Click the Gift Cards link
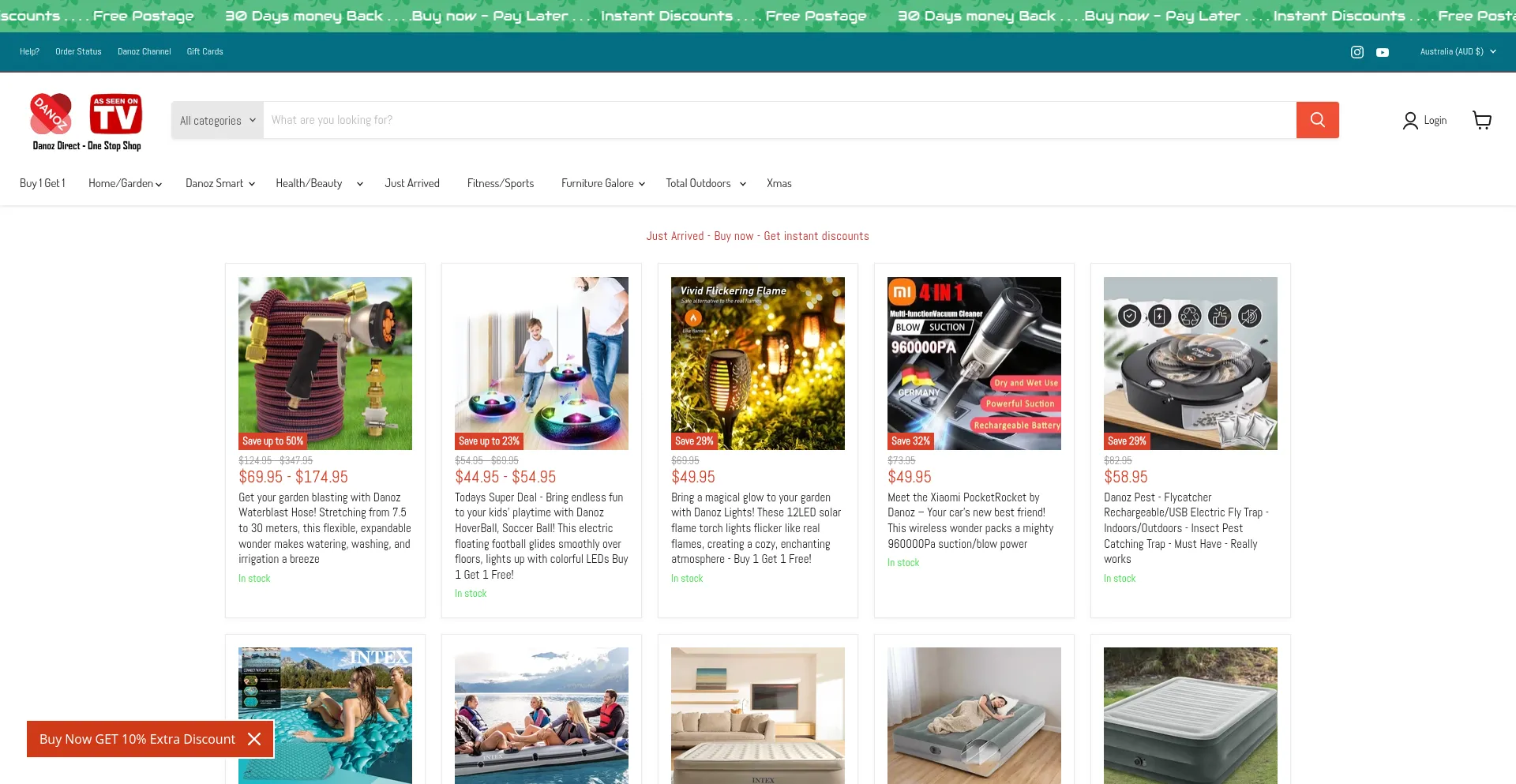 tap(205, 52)
